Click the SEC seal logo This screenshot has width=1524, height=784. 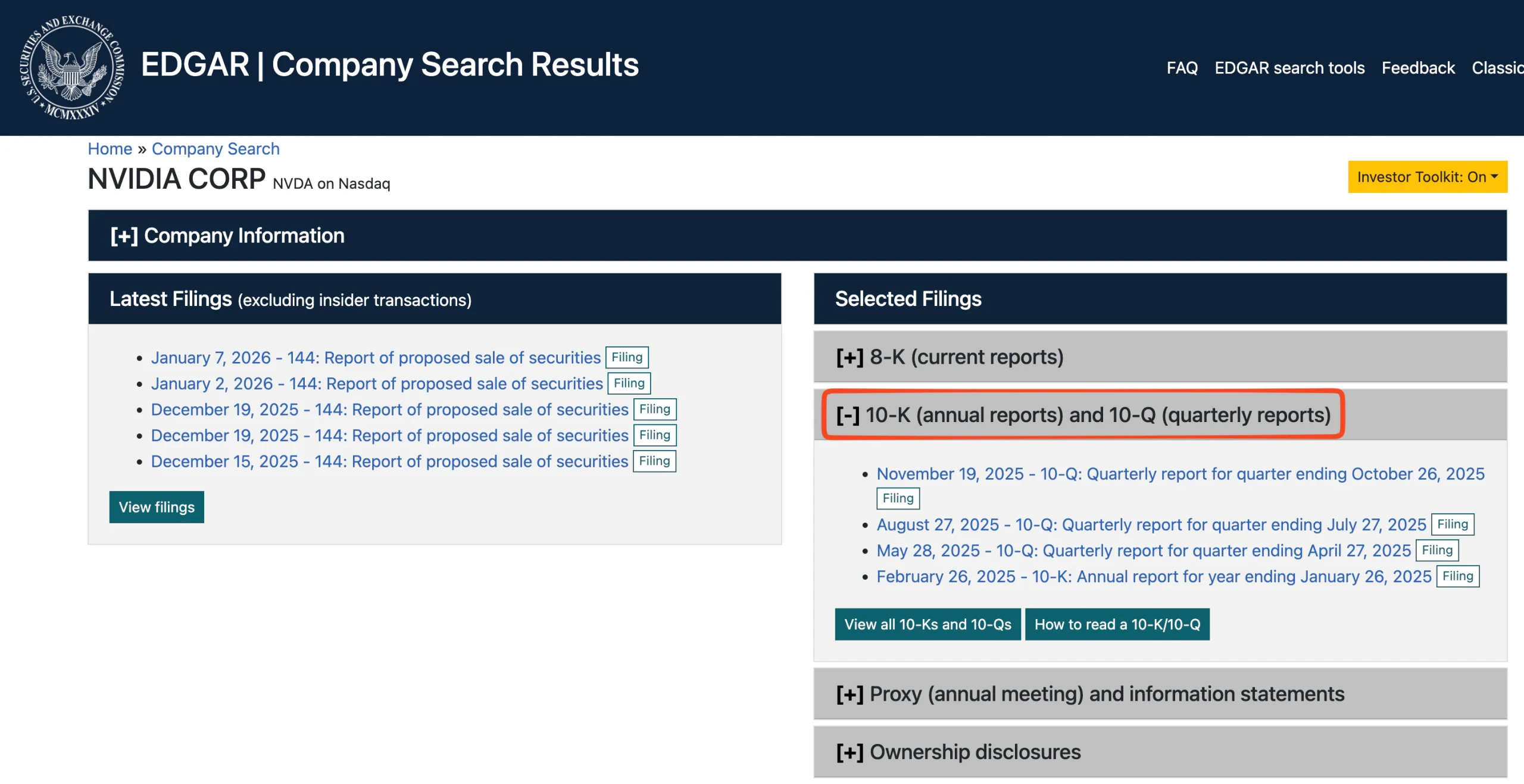click(x=71, y=67)
